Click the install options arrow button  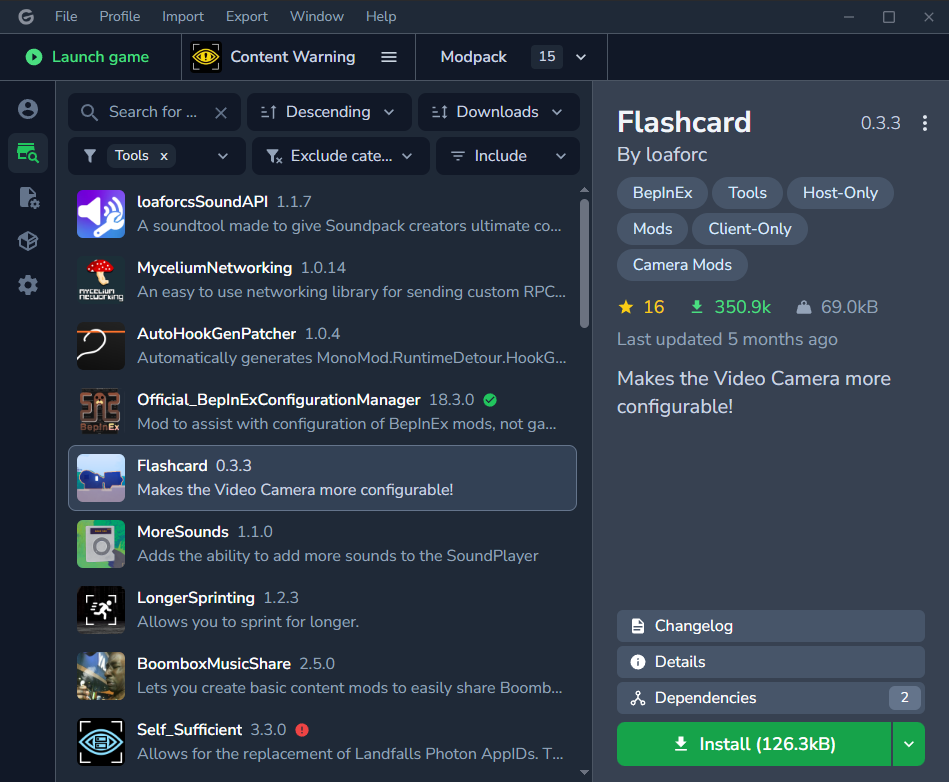click(908, 744)
